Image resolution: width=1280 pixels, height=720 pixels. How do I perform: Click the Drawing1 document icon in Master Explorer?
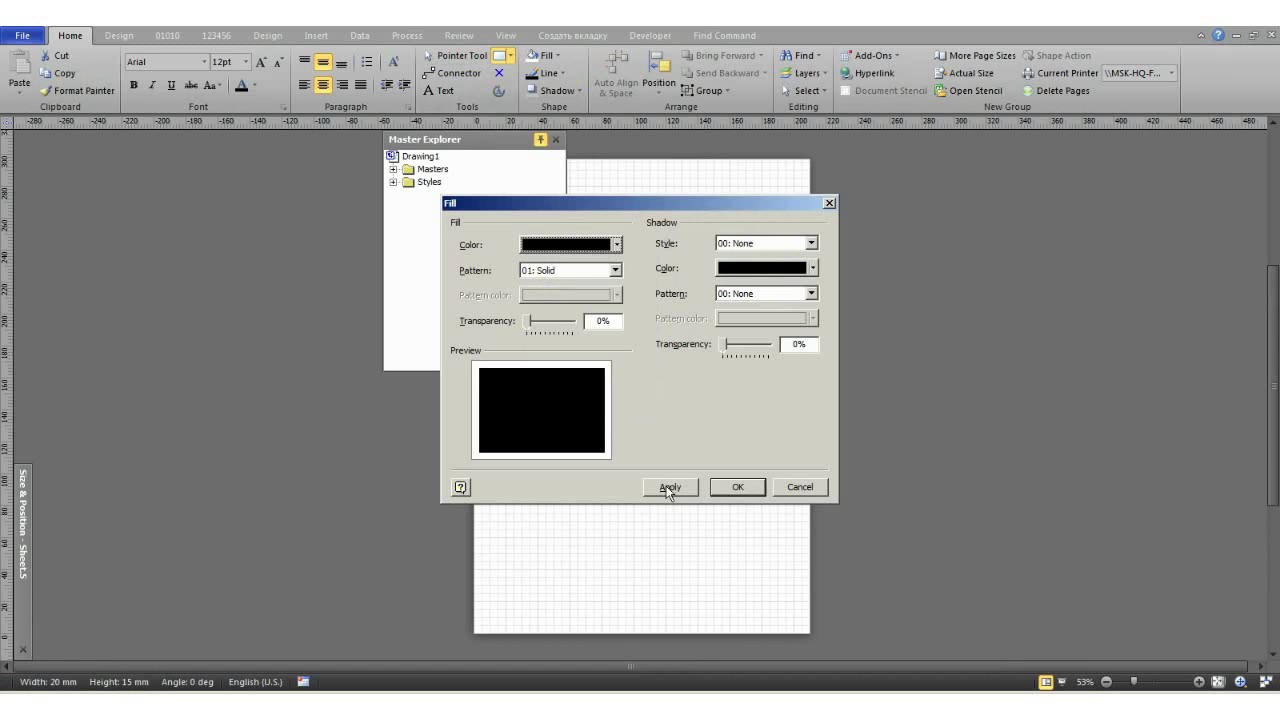pyautogui.click(x=392, y=156)
